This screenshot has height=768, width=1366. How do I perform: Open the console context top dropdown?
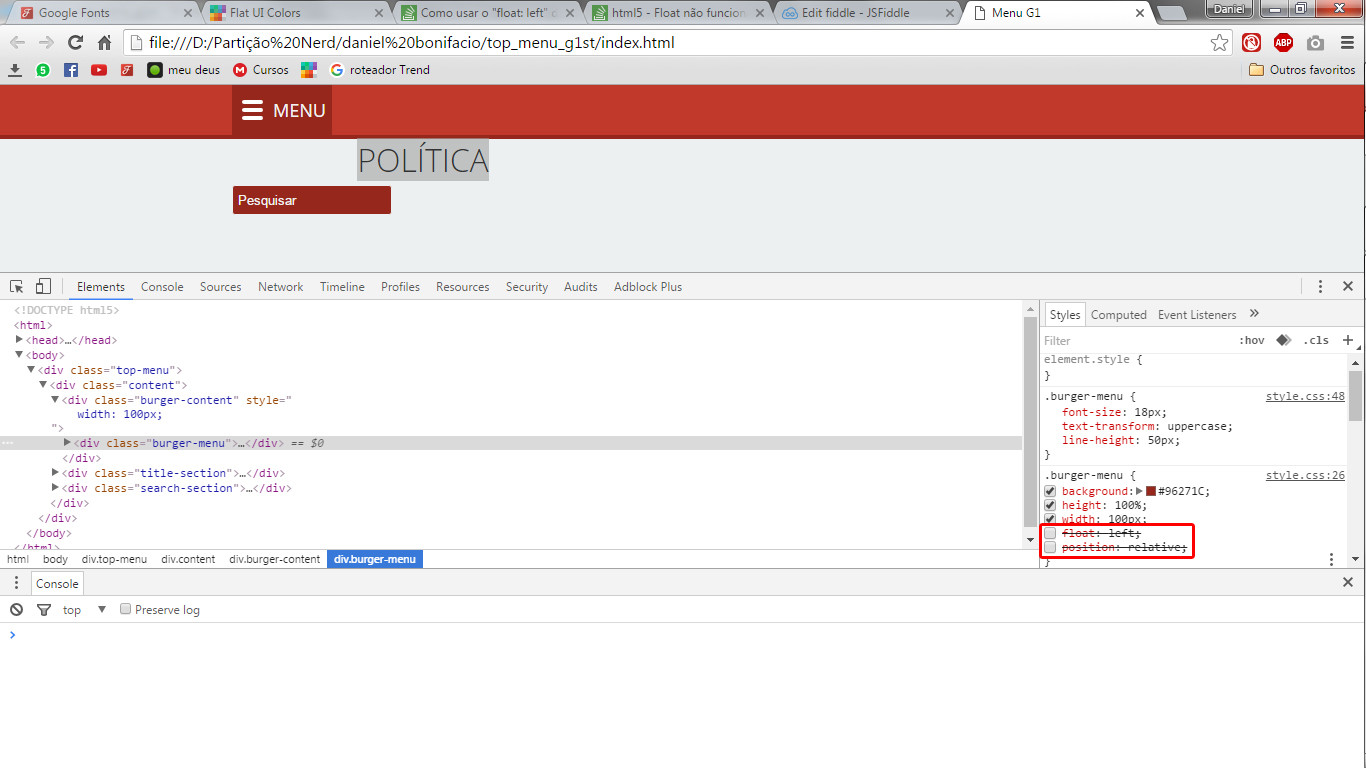(85, 609)
